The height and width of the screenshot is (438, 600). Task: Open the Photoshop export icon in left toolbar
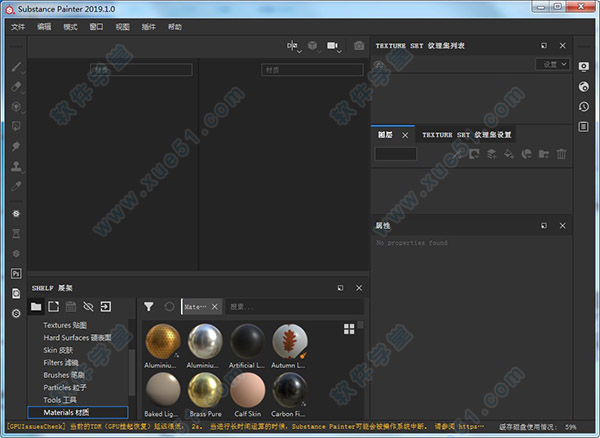(16, 274)
